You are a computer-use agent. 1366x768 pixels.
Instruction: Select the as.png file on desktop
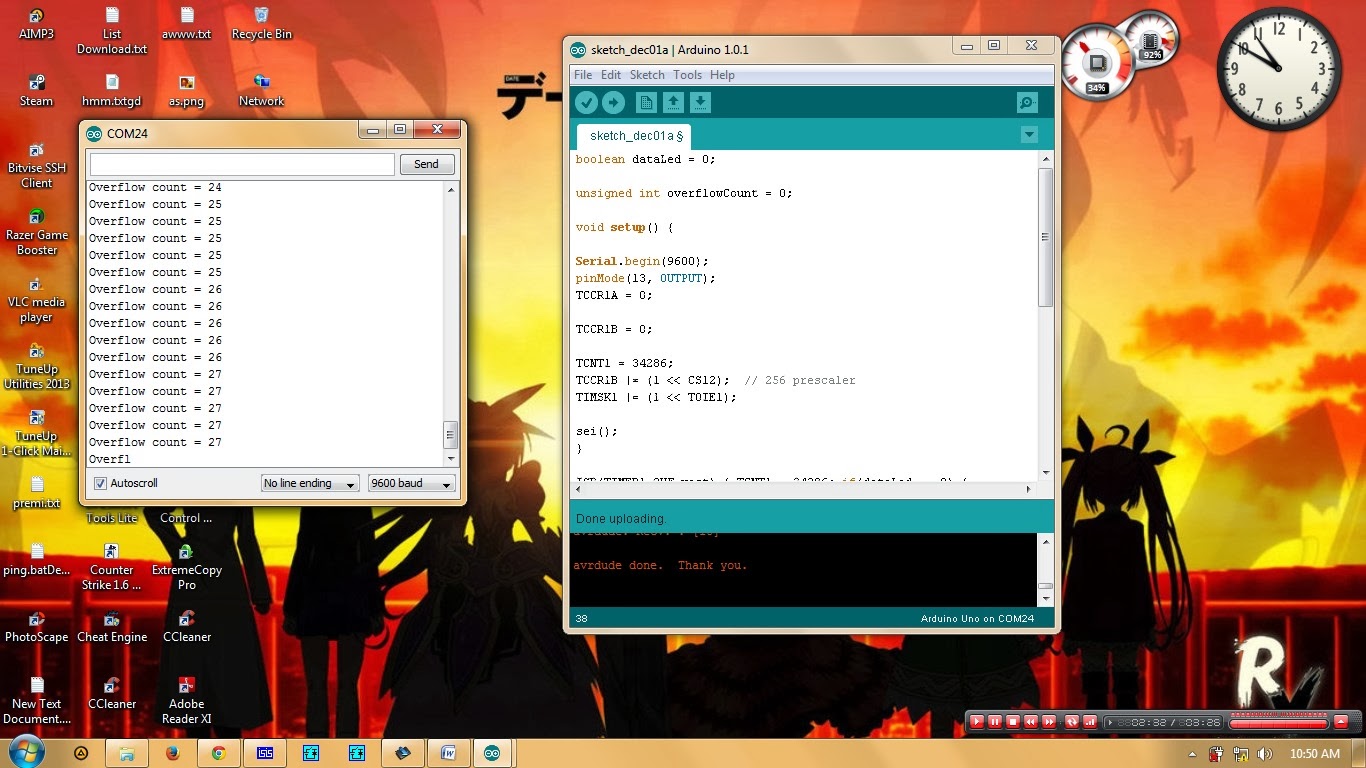click(186, 91)
